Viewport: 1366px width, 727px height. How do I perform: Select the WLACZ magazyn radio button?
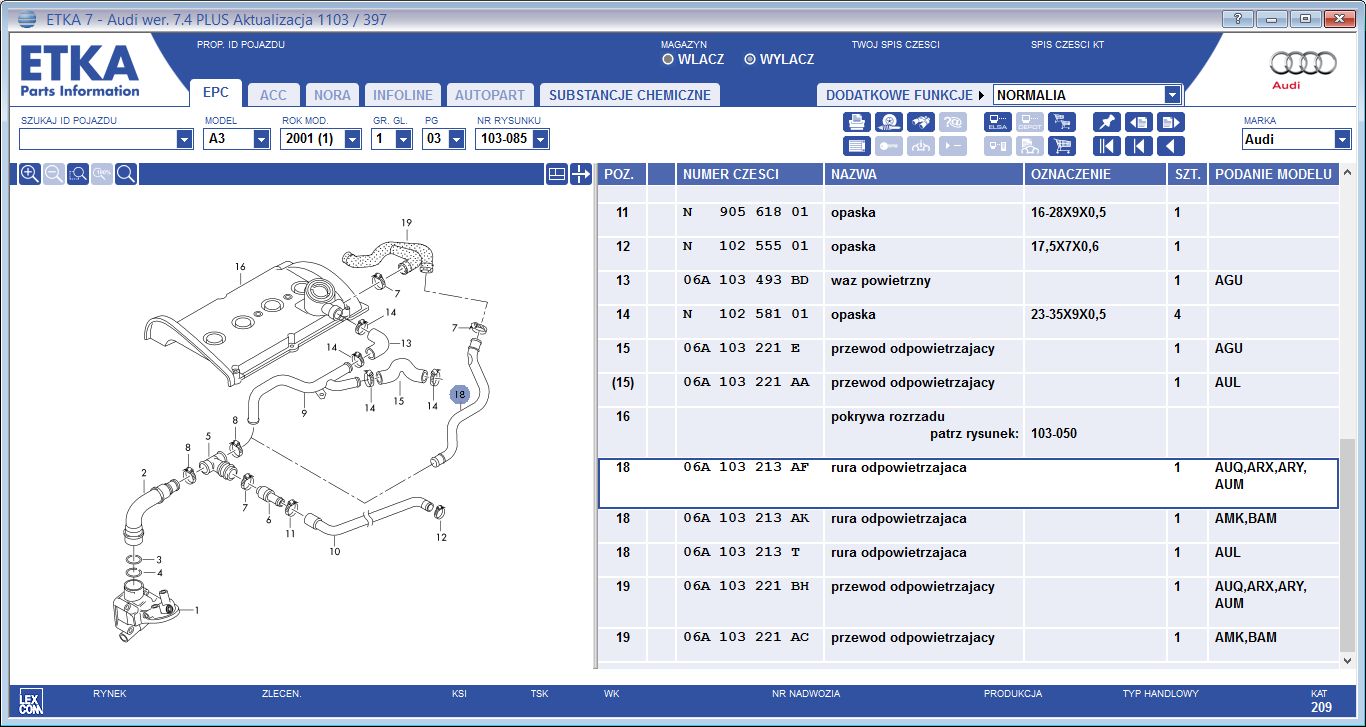click(x=668, y=59)
